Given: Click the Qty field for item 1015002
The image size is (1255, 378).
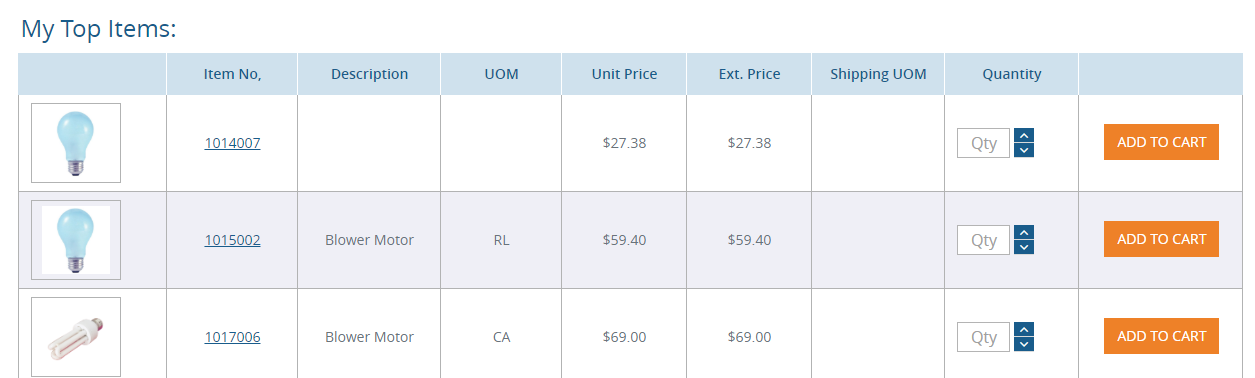Looking at the screenshot, I should coord(984,240).
